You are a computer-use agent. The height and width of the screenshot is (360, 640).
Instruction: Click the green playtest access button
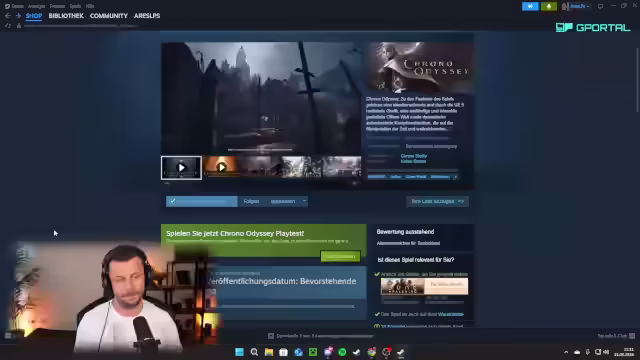340,256
